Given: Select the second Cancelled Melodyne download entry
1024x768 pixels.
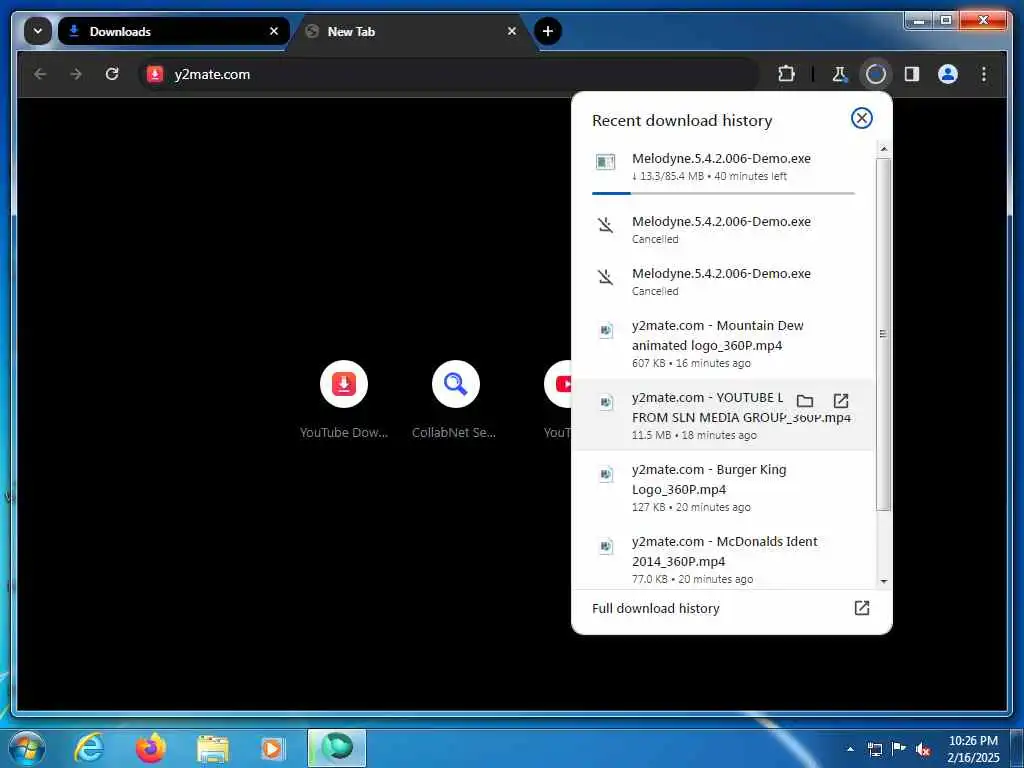Looking at the screenshot, I should pos(724,281).
